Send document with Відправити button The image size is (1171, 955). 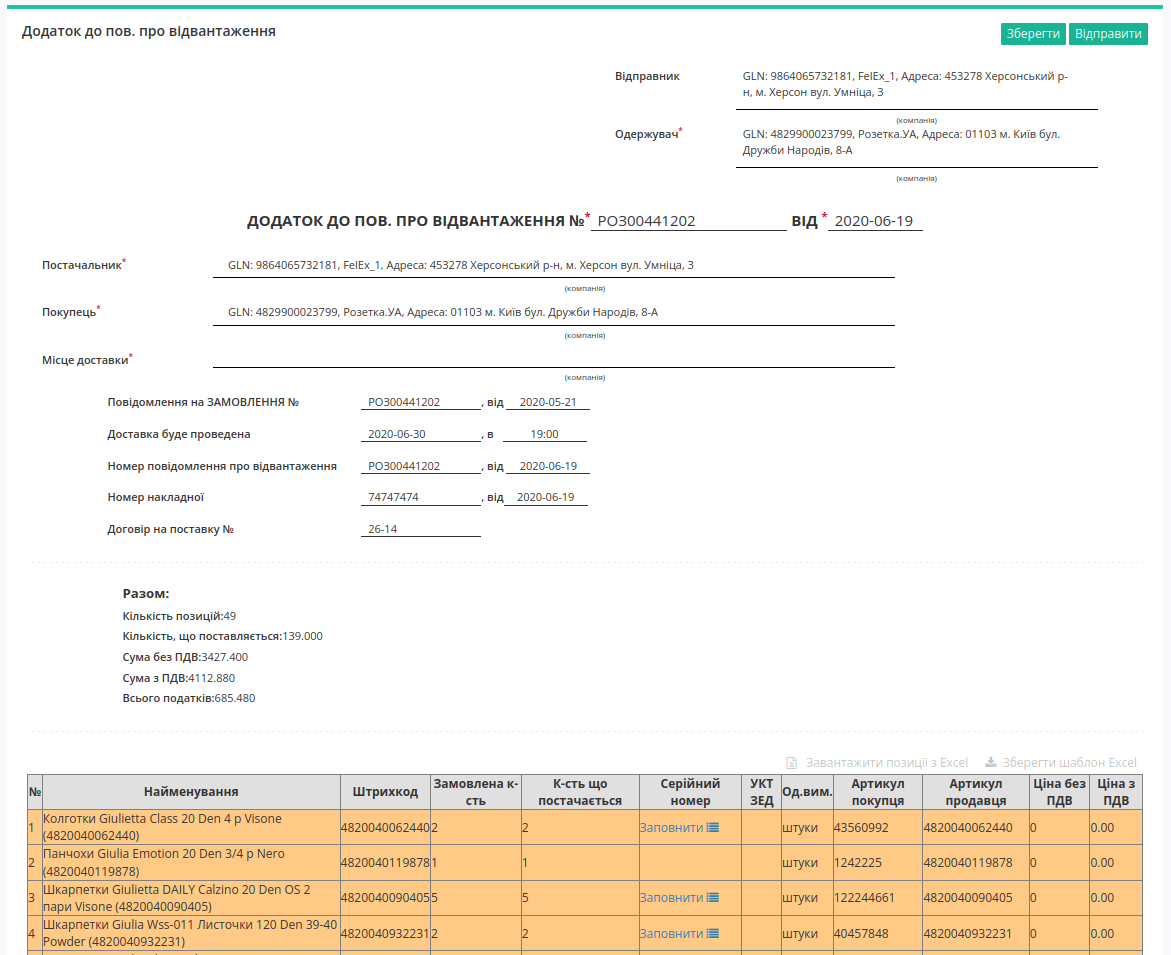coord(1108,34)
